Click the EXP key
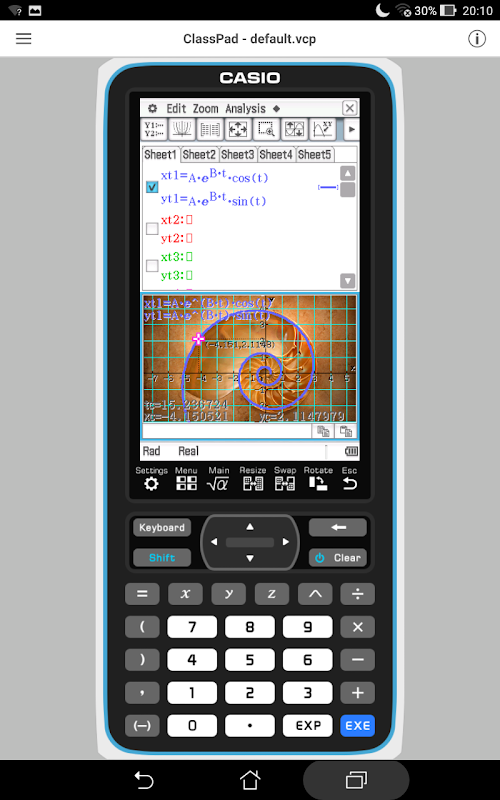500x800 pixels. [308, 726]
